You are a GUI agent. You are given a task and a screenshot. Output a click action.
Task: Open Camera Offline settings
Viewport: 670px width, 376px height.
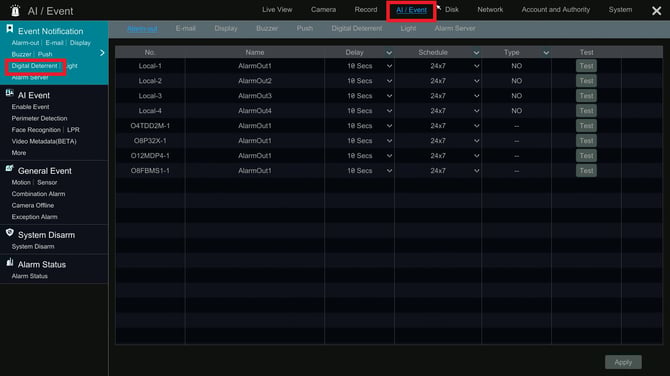32,206
